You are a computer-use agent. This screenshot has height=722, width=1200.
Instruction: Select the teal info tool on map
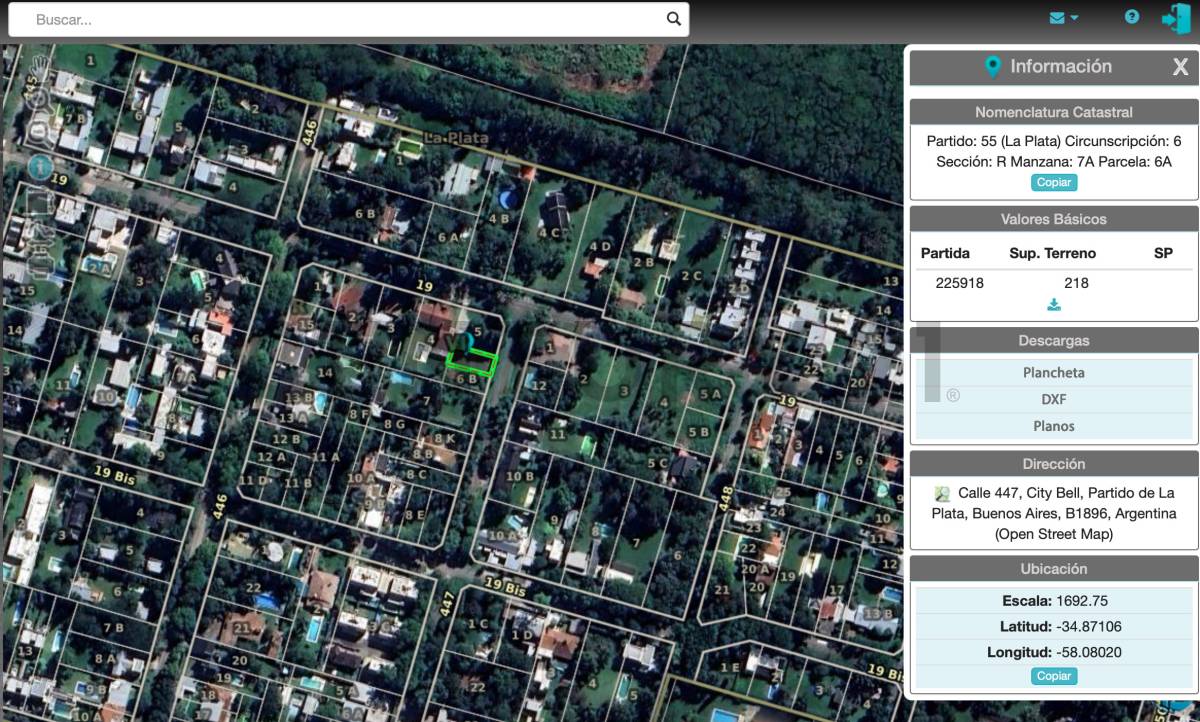tap(40, 167)
